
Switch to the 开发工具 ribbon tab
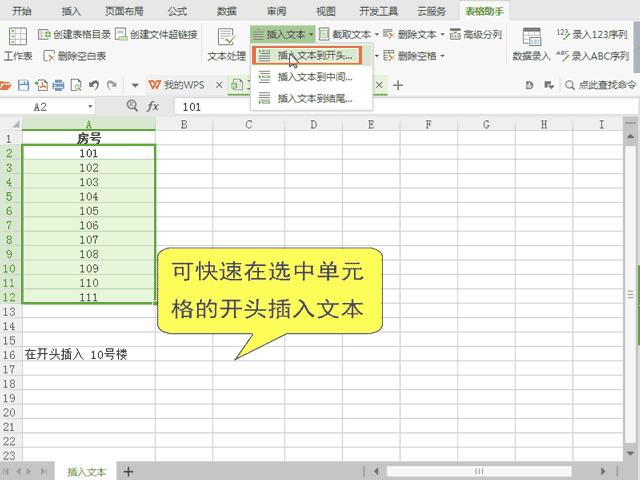coord(378,11)
